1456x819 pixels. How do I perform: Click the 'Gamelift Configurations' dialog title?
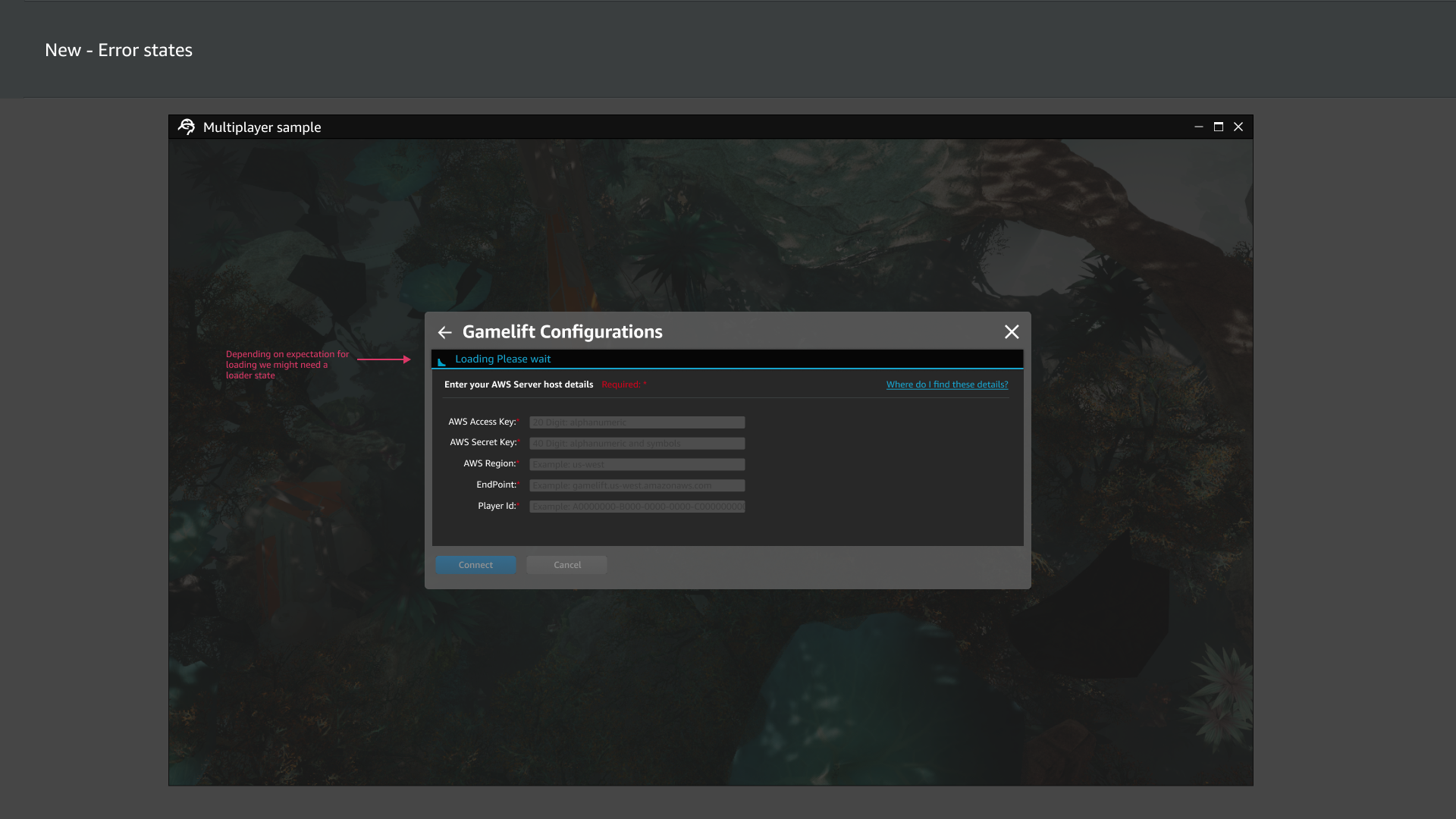tap(563, 332)
